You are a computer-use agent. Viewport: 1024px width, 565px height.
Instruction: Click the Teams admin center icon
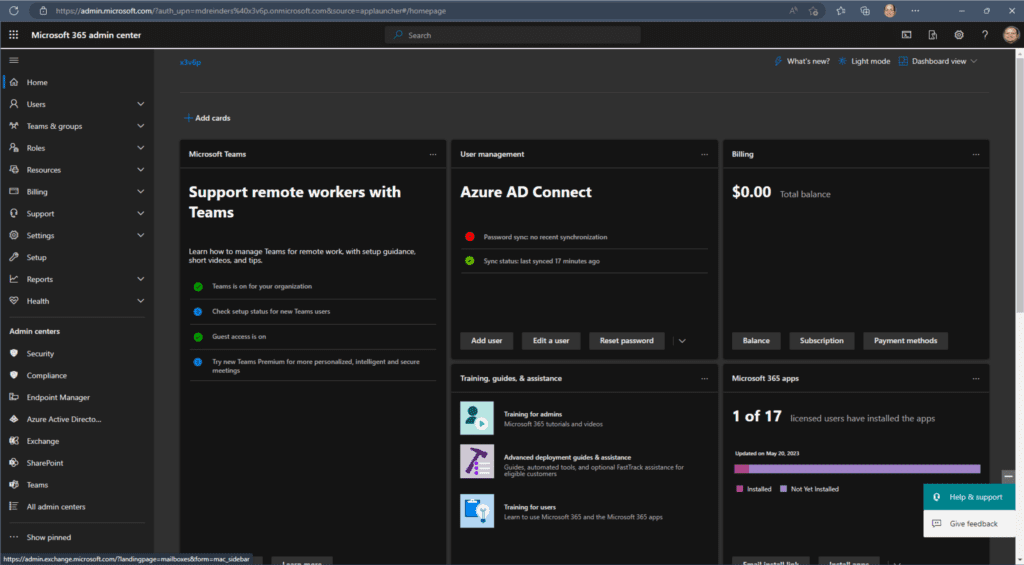click(x=14, y=485)
